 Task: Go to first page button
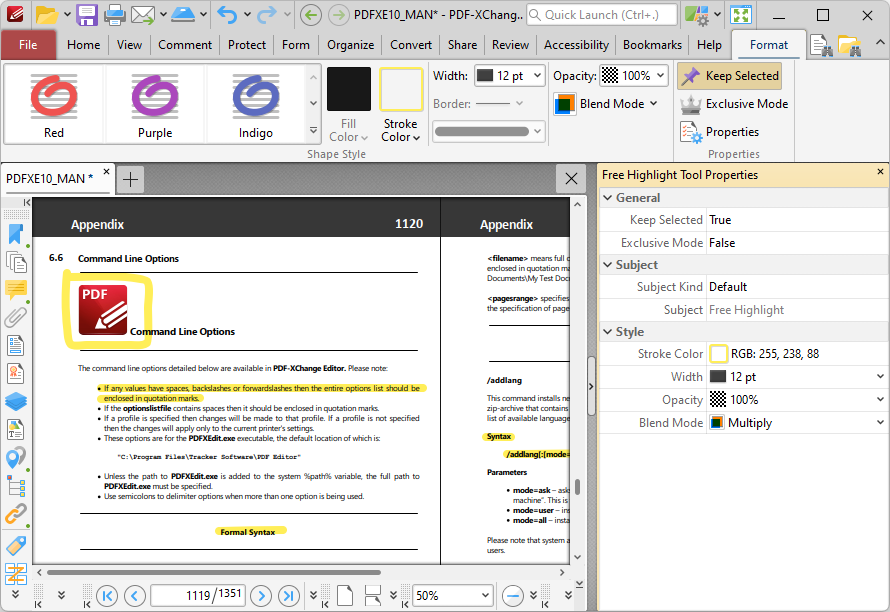[x=107, y=596]
